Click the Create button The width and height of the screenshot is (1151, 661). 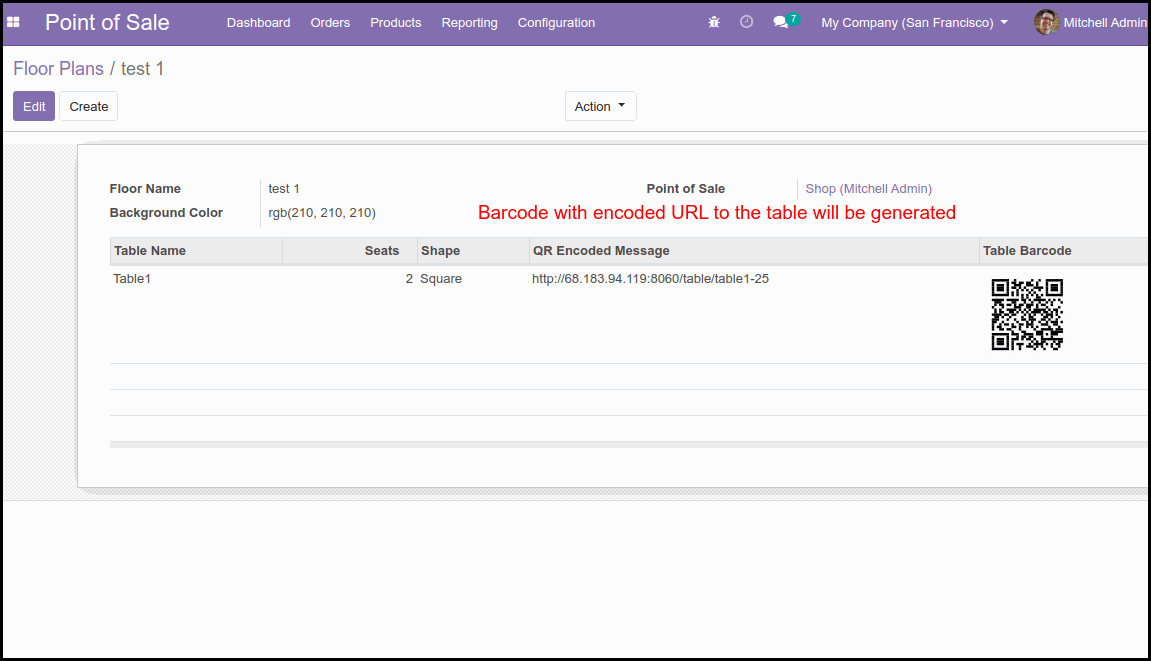pos(89,106)
